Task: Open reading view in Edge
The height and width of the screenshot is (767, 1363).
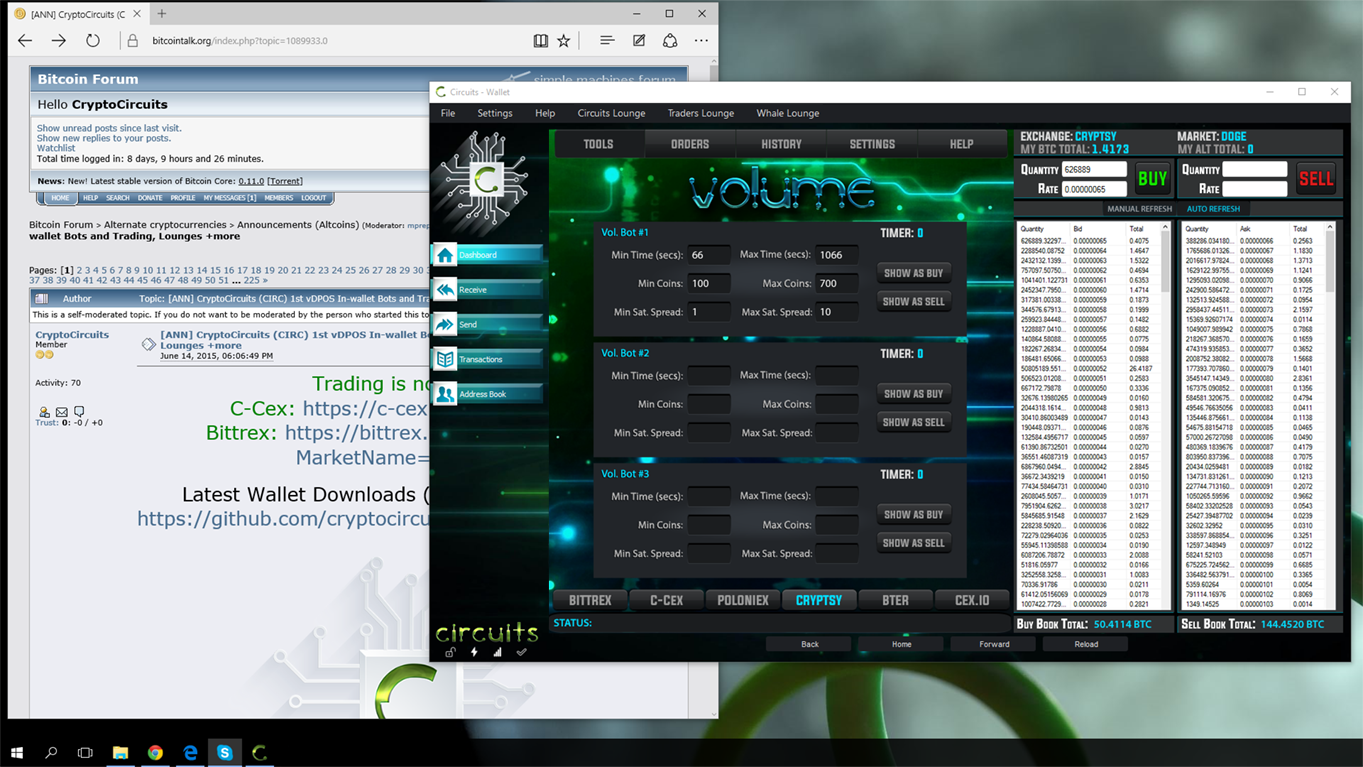Action: (540, 41)
